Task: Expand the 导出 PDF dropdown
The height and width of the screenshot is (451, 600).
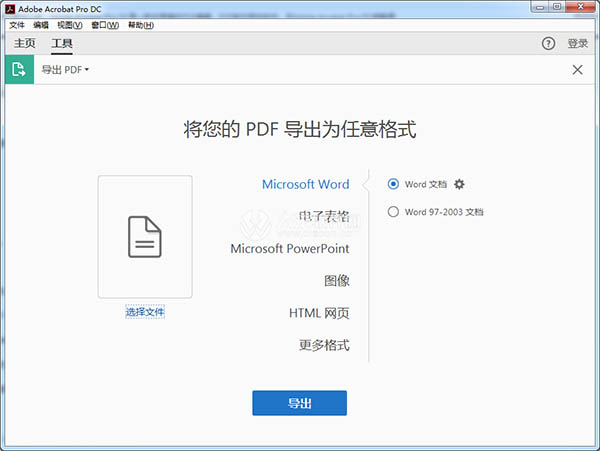Action: (x=65, y=70)
